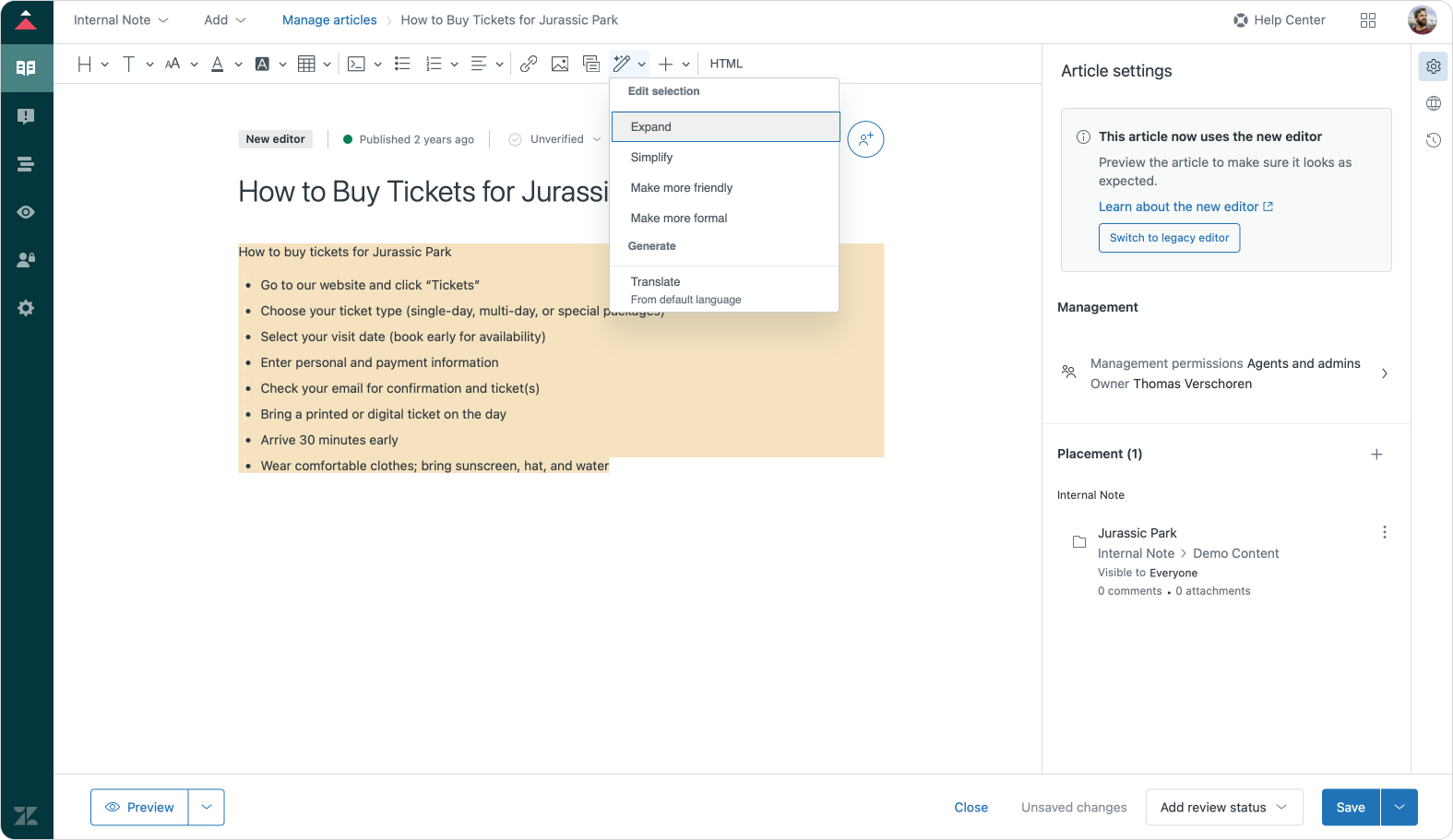This screenshot has height=840, width=1453.
Task: Choose Translate from default language
Action: click(725, 290)
